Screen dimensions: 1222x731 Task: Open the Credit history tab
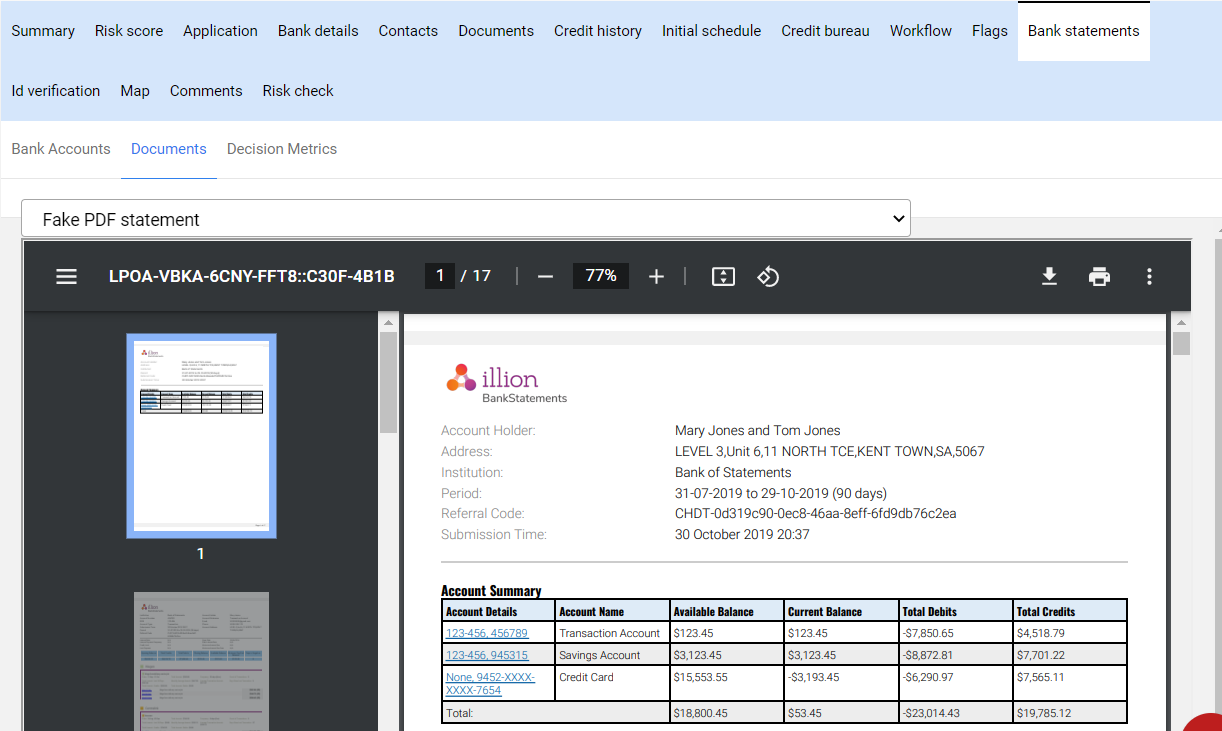pyautogui.click(x=598, y=31)
